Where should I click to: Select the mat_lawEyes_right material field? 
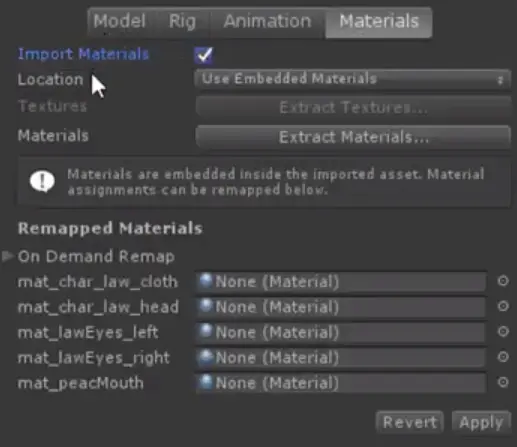pyautogui.click(x=341, y=358)
